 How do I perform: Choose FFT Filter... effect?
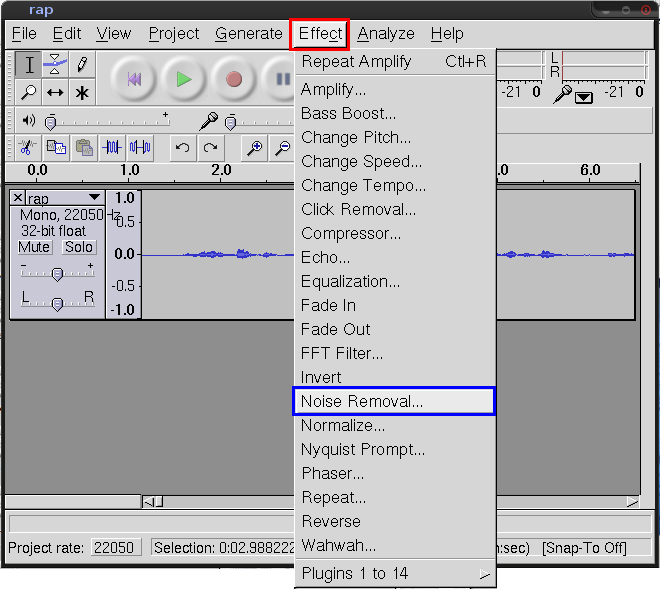(x=394, y=353)
